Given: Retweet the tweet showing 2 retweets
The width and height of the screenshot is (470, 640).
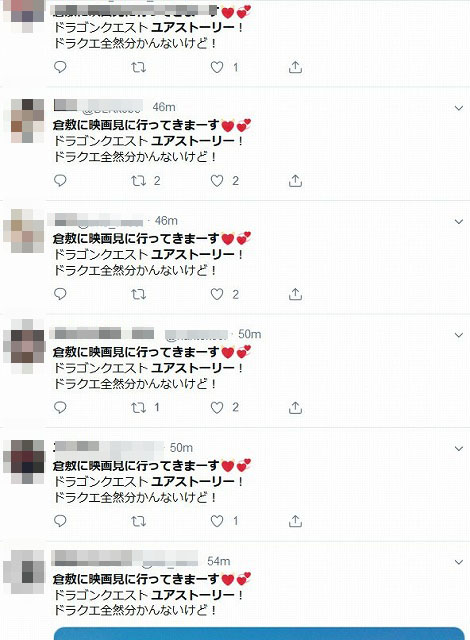Looking at the screenshot, I should tap(138, 180).
